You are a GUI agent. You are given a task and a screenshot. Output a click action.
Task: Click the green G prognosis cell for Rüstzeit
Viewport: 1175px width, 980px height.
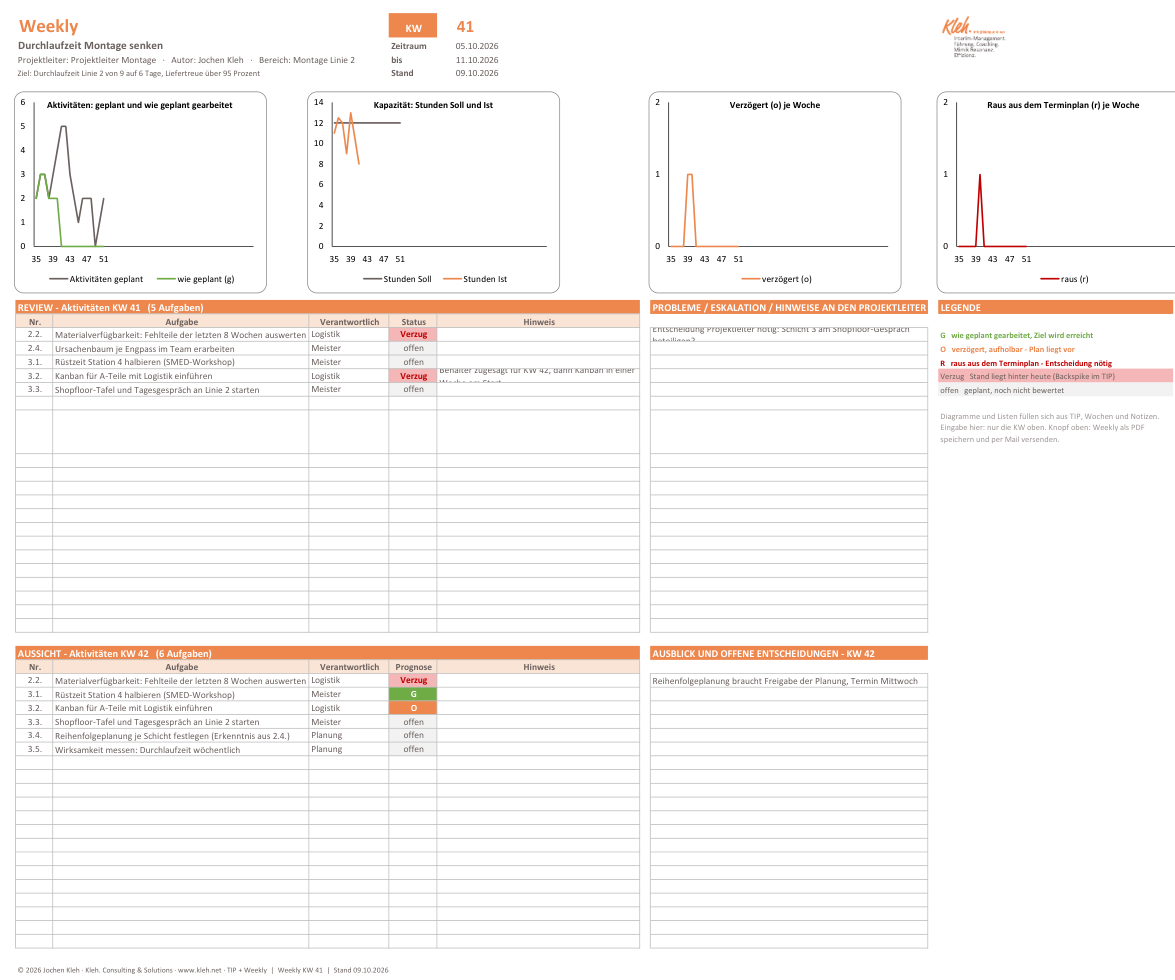pyautogui.click(x=413, y=695)
